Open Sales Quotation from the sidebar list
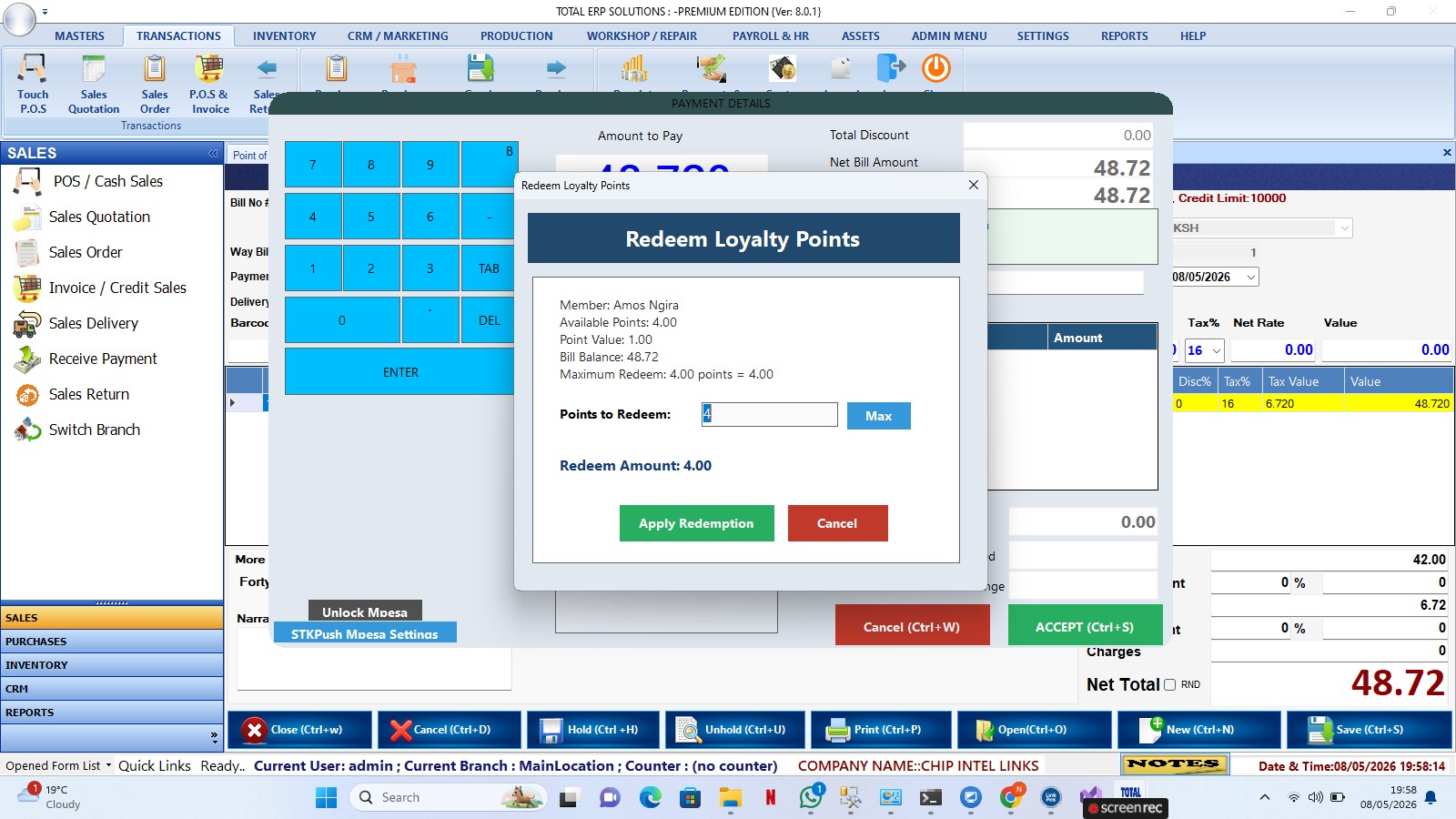 pyautogui.click(x=99, y=217)
